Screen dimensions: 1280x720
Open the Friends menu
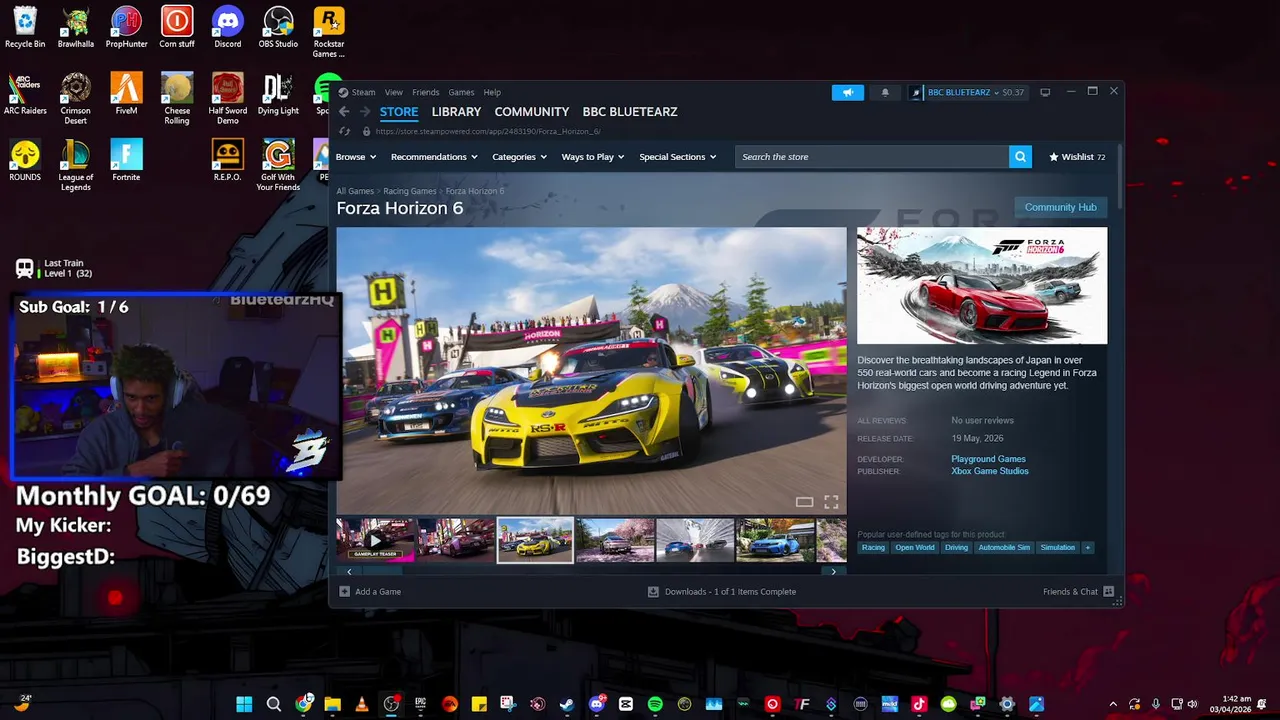coord(426,92)
